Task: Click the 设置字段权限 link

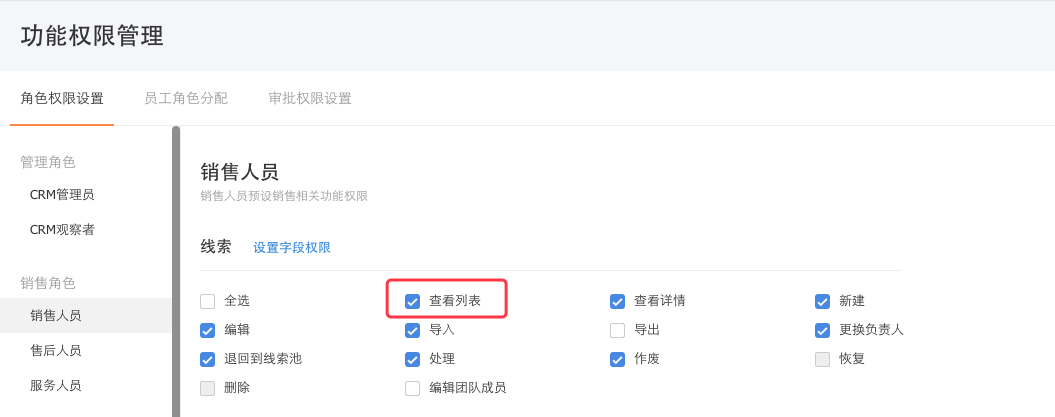Action: [292, 247]
